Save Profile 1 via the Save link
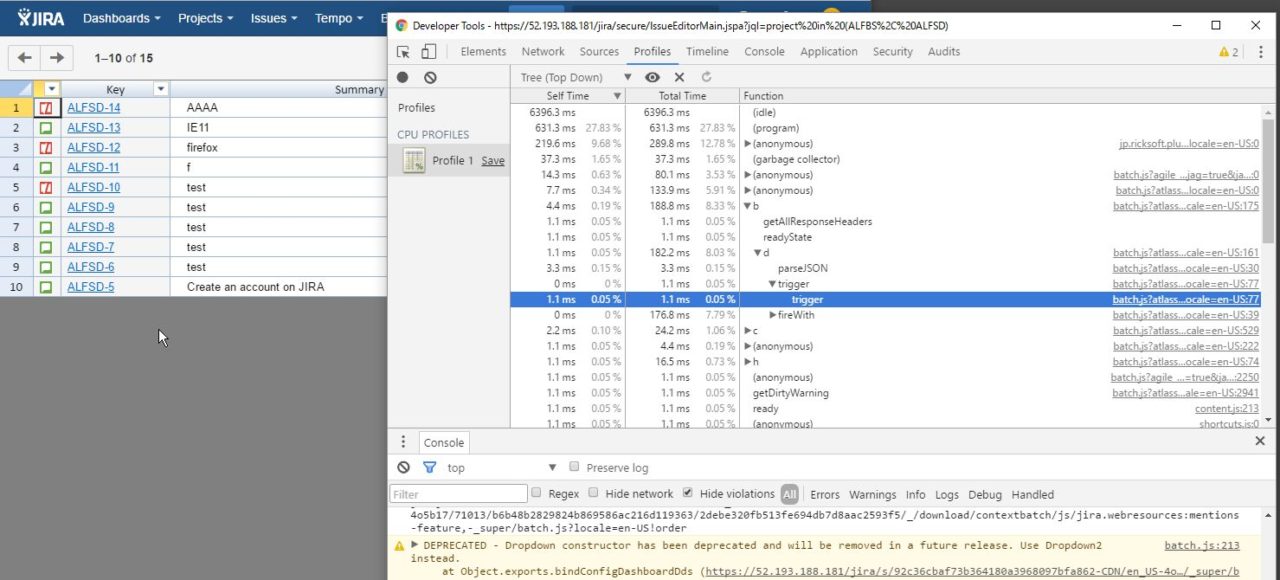This screenshot has width=1280, height=580. coord(493,161)
